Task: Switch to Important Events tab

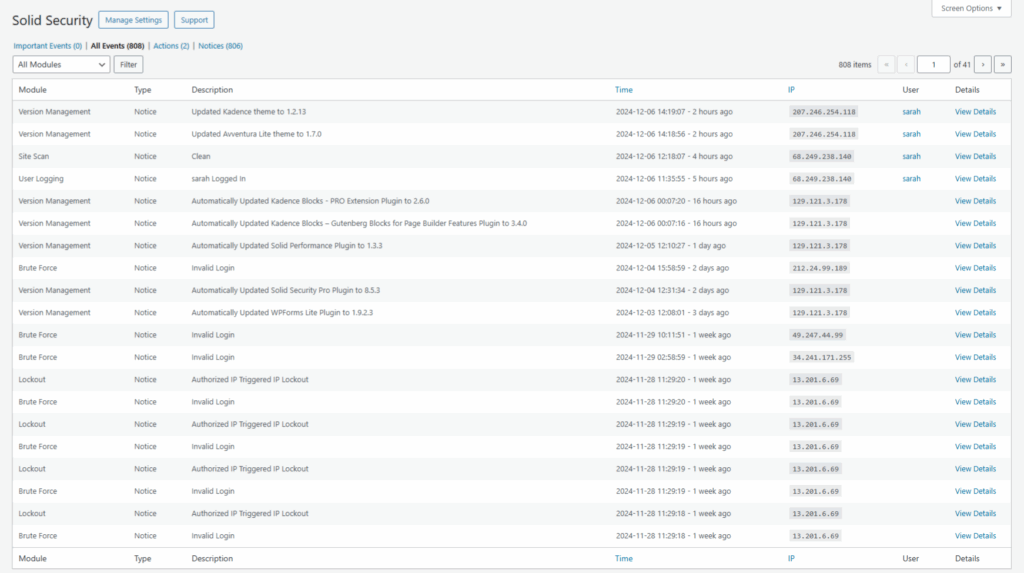Action: 47,46
